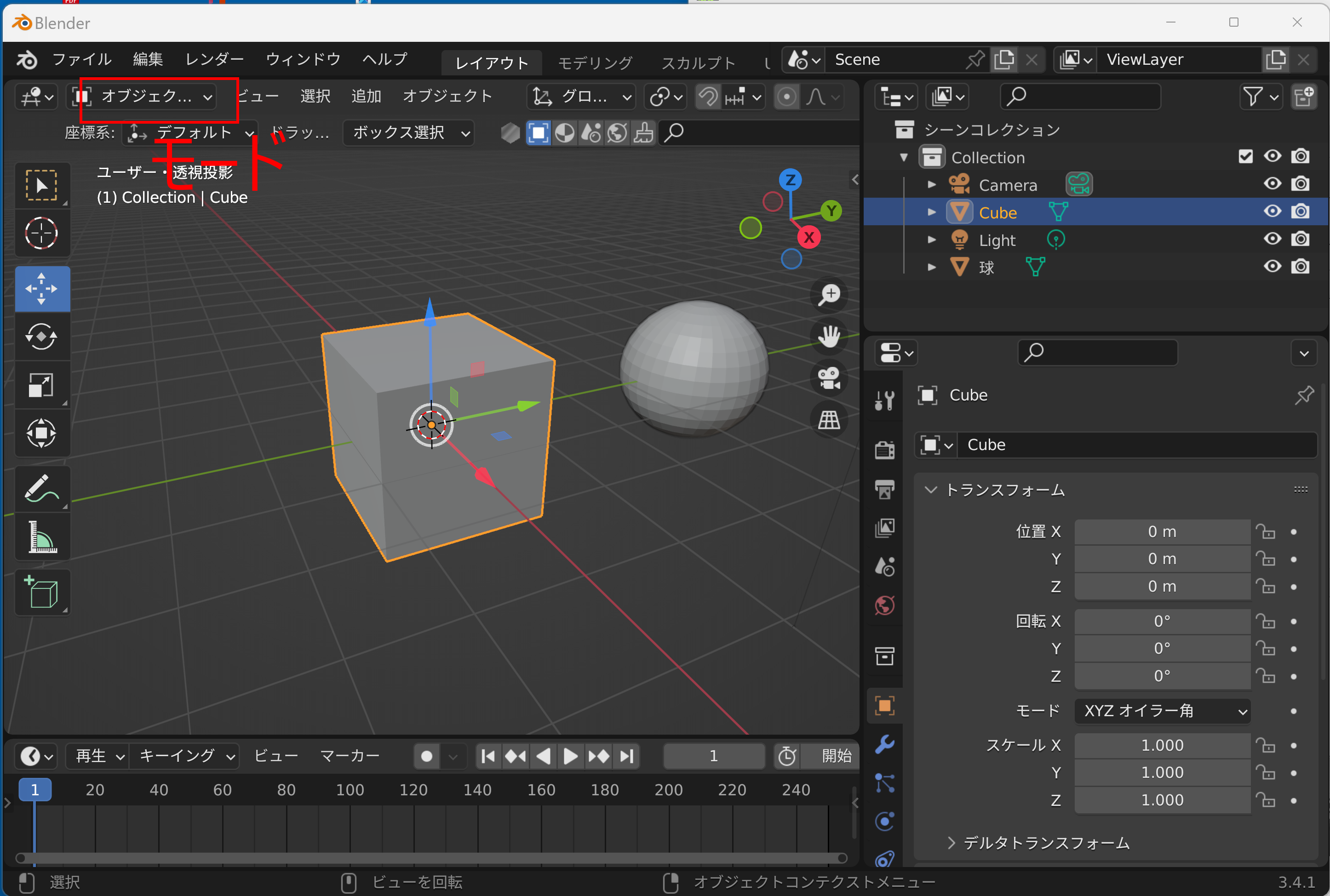Screen dimensions: 1330x896
Task: Hide the Camera in the viewport
Action: point(1272,183)
